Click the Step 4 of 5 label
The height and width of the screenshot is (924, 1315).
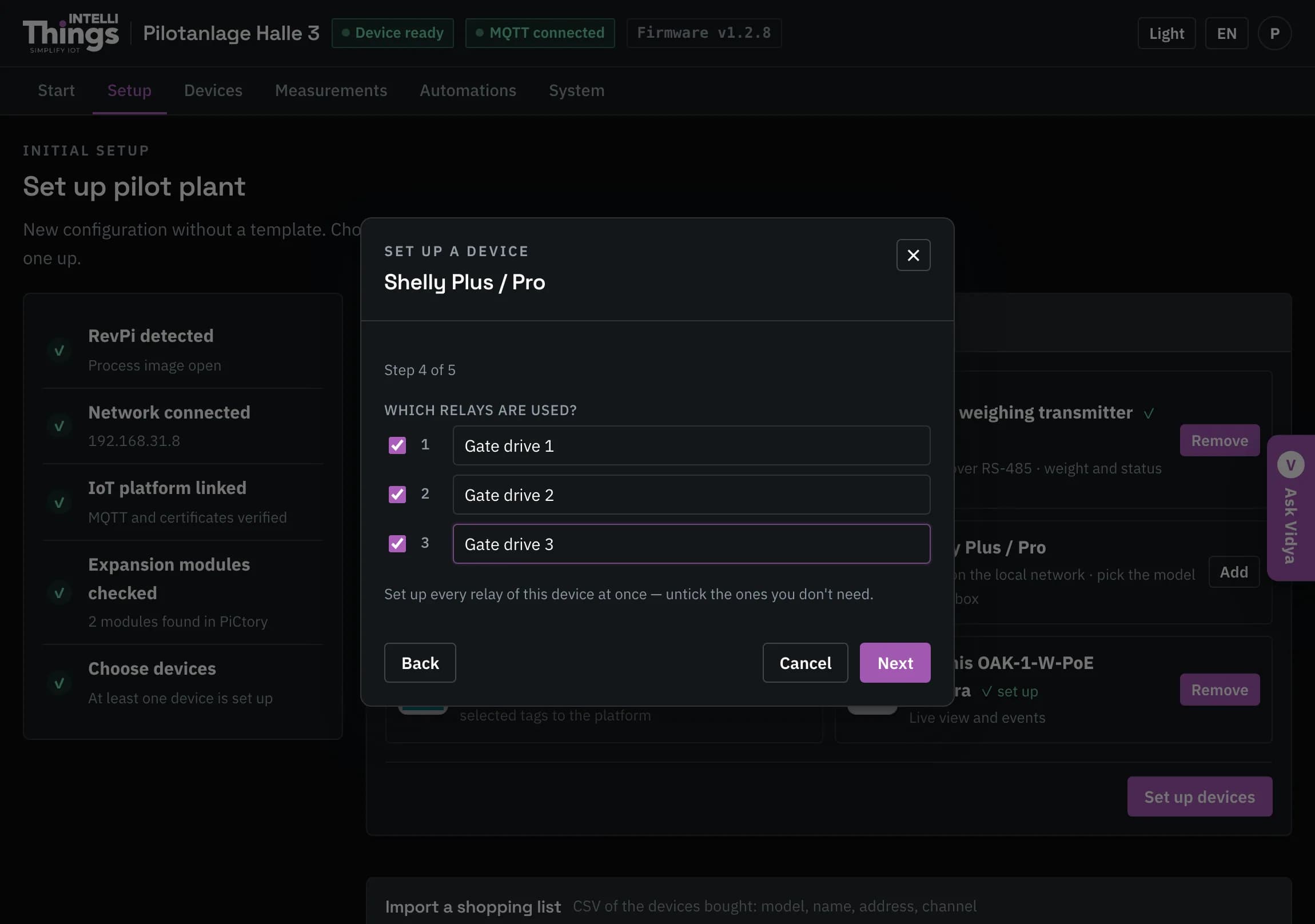coord(420,370)
